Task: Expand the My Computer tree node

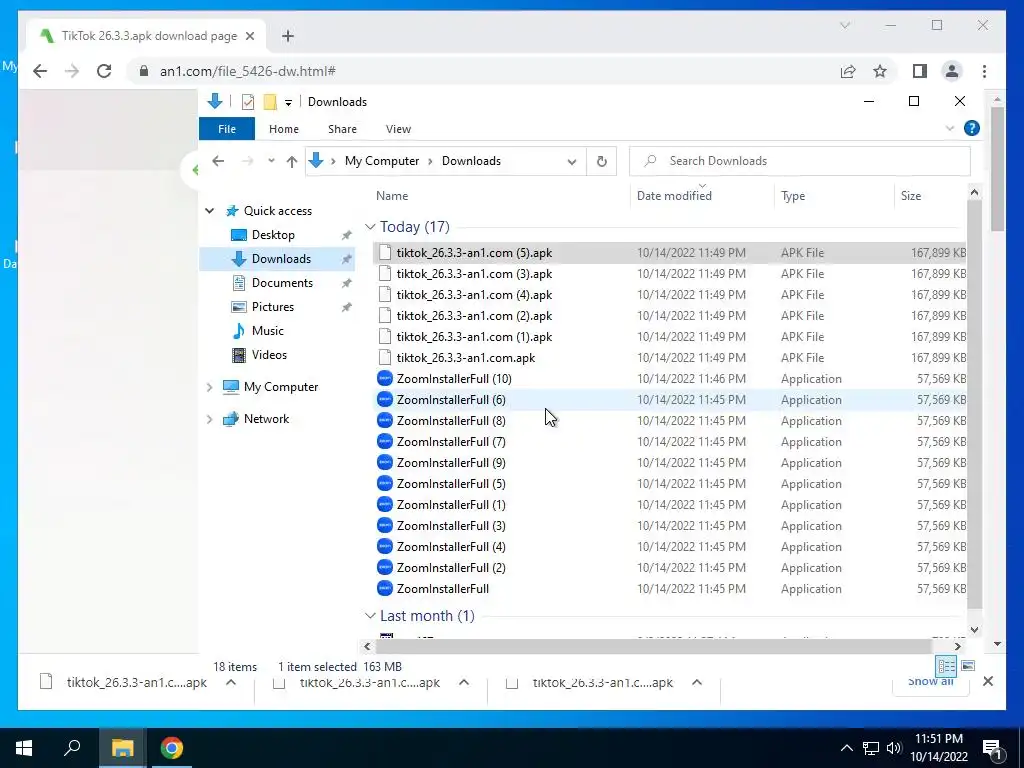Action: pos(210,387)
